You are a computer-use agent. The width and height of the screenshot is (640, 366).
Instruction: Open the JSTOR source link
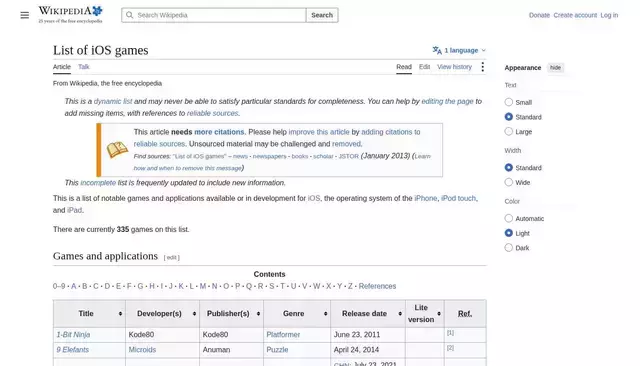click(x=349, y=156)
